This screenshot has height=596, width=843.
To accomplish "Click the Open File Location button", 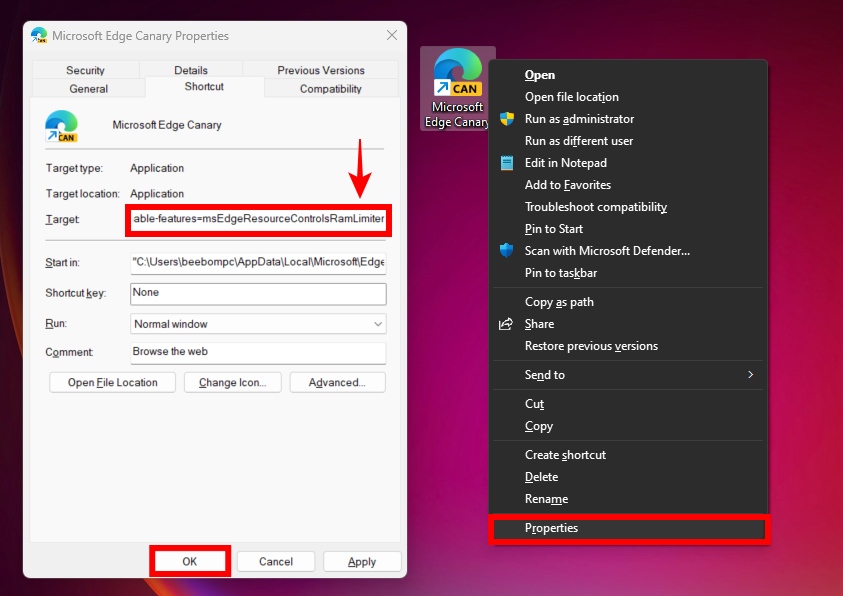I will tap(112, 383).
